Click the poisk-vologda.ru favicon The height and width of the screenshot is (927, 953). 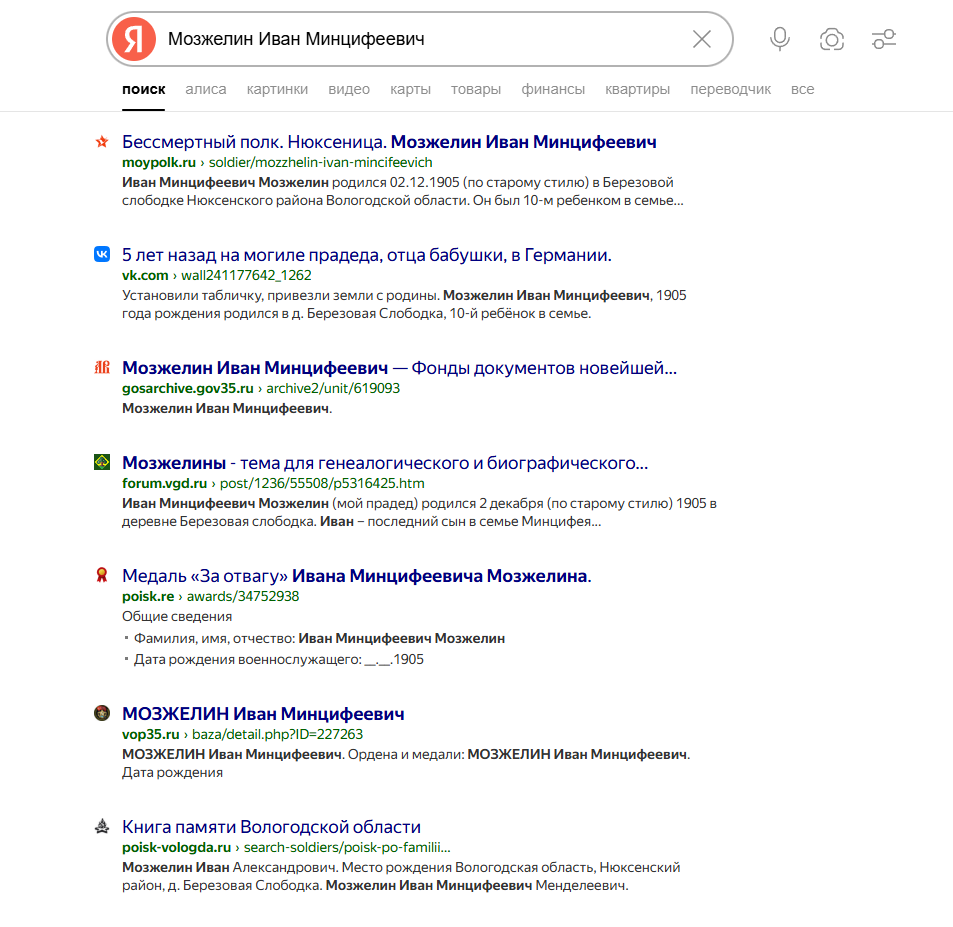pyautogui.click(x=102, y=826)
